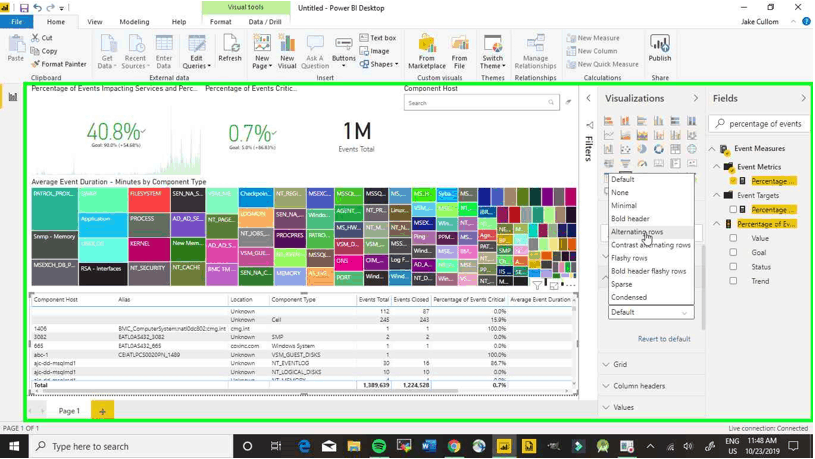Click New Quick Measure
The image size is (815, 459).
(x=602, y=64)
